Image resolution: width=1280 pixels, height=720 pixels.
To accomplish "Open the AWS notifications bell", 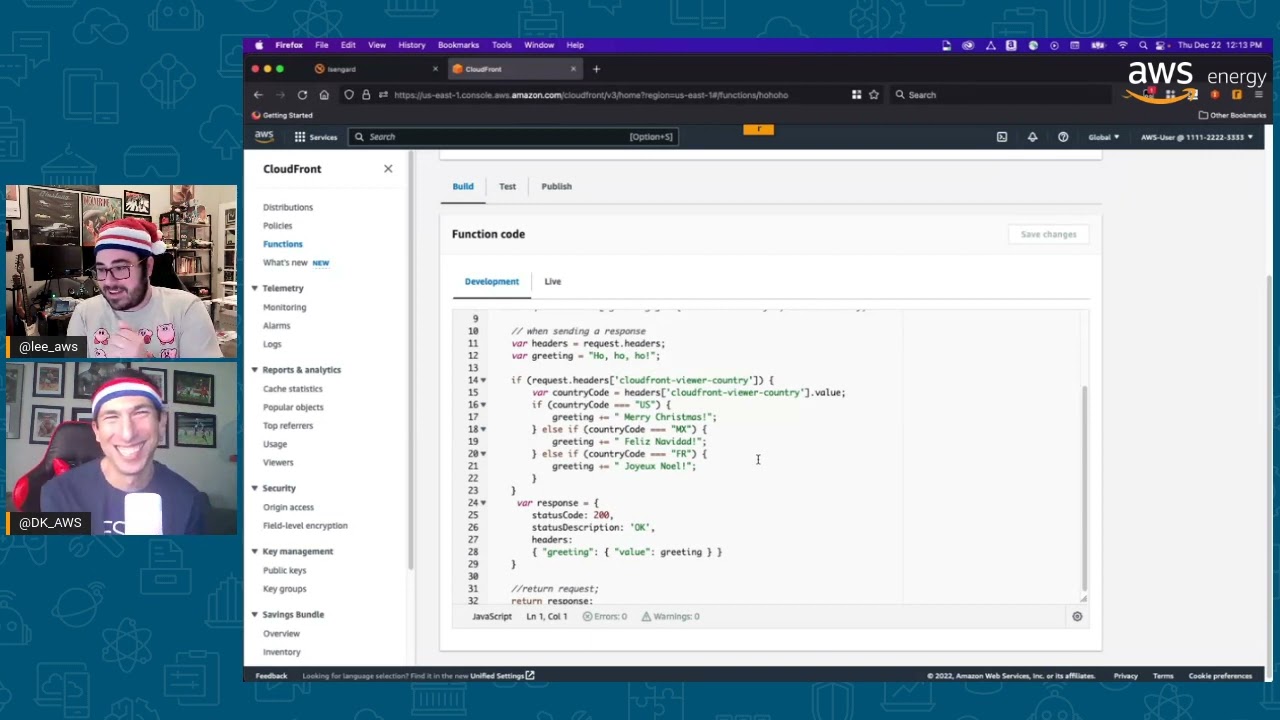I will click(x=1032, y=137).
